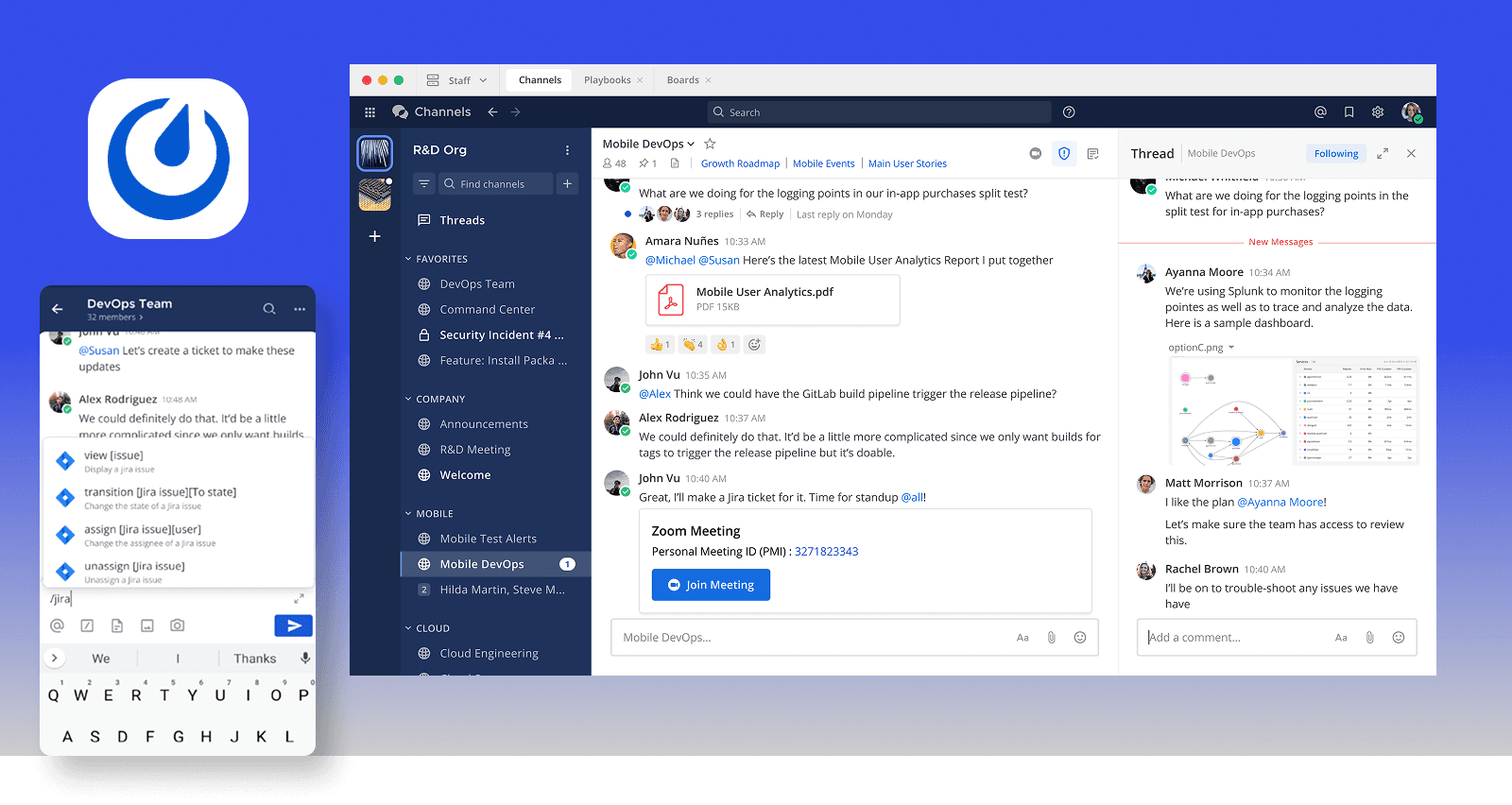Viewport: 1512px width, 805px height.
Task: Toggle the Following thread button
Action: click(x=1336, y=153)
